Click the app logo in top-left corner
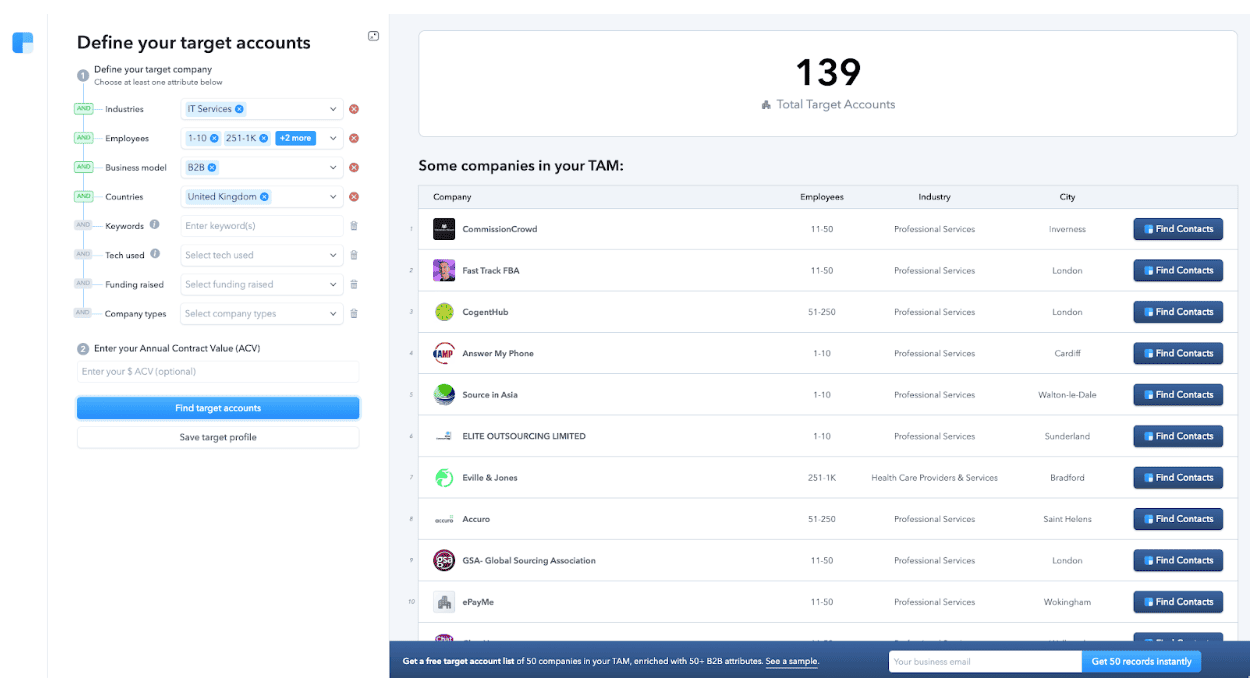 tap(22, 43)
